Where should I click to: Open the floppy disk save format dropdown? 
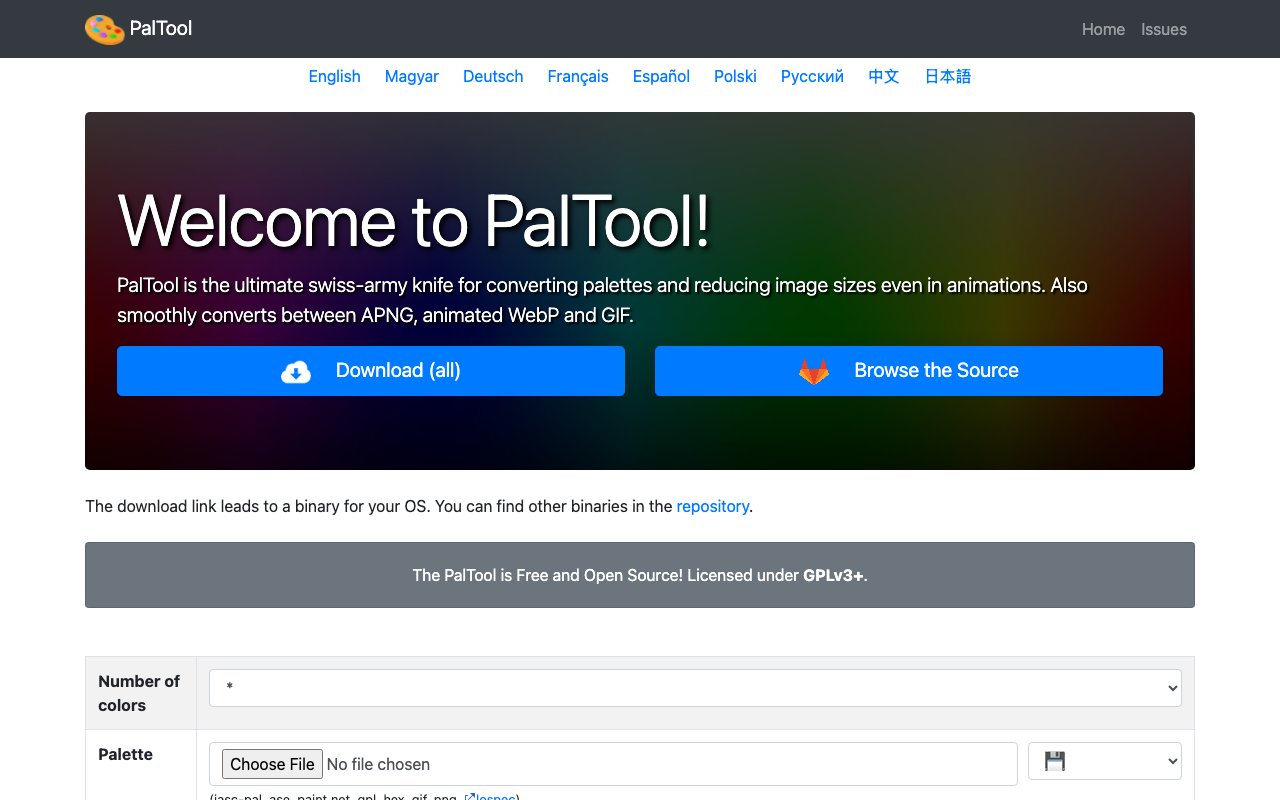coord(1105,762)
